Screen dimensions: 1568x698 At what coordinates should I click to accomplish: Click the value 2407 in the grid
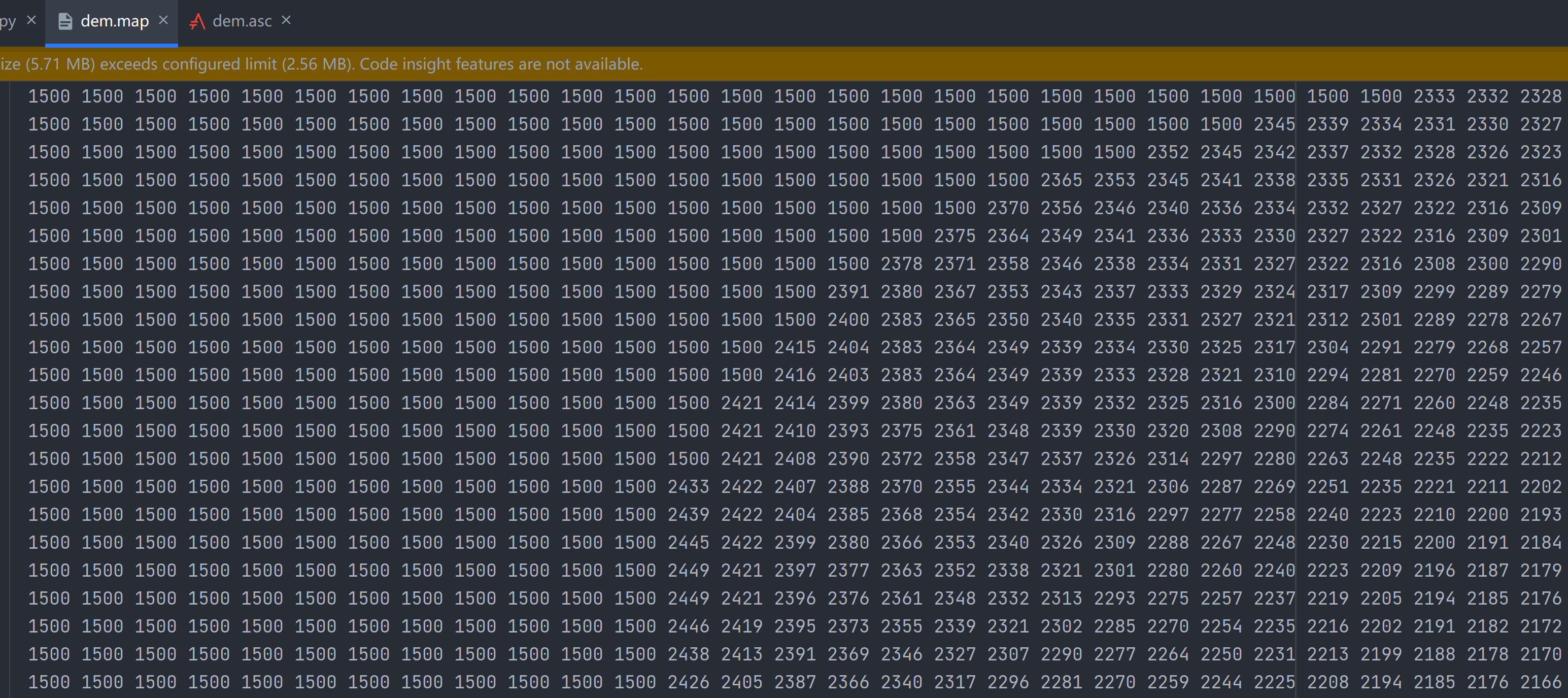point(794,487)
